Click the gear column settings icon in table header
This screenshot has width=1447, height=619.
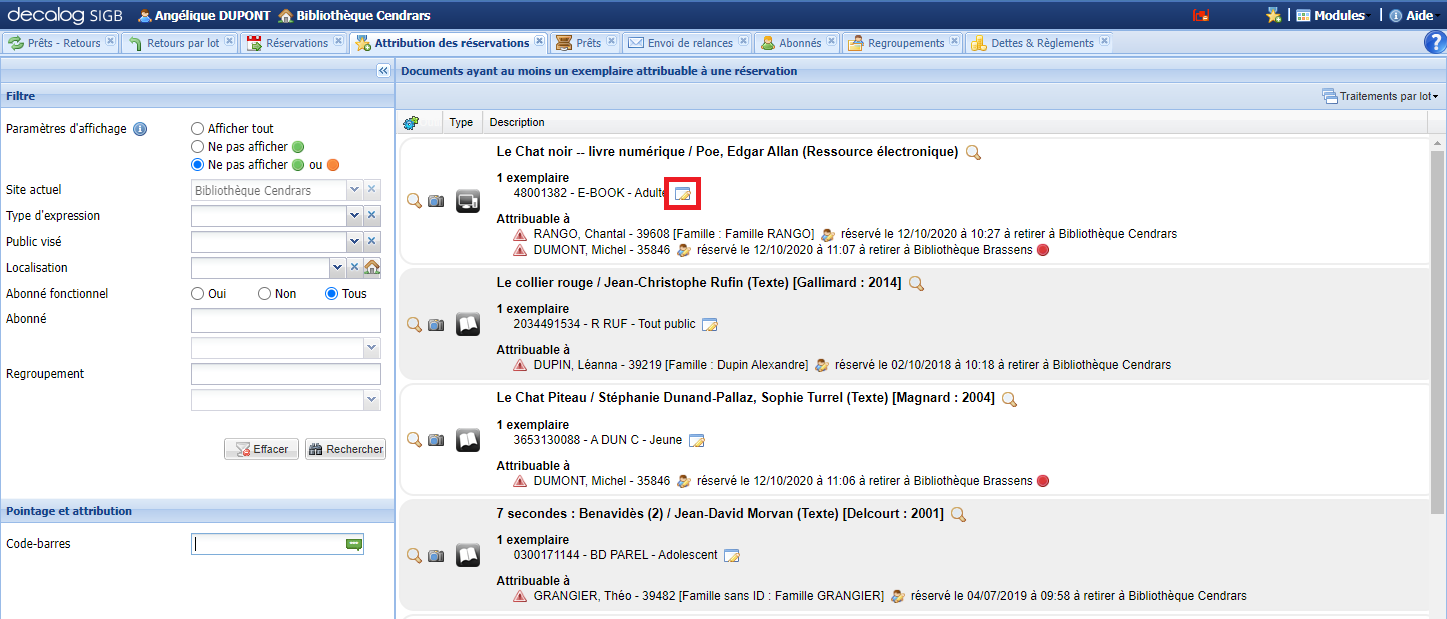point(410,122)
